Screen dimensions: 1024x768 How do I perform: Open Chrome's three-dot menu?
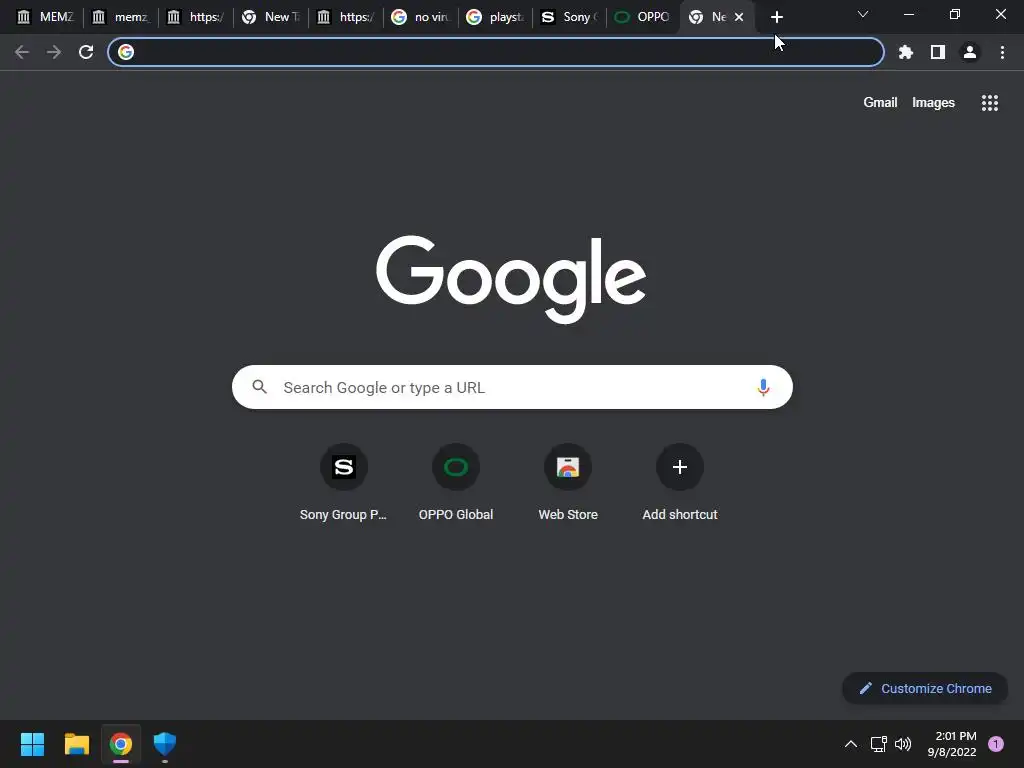coord(1002,52)
